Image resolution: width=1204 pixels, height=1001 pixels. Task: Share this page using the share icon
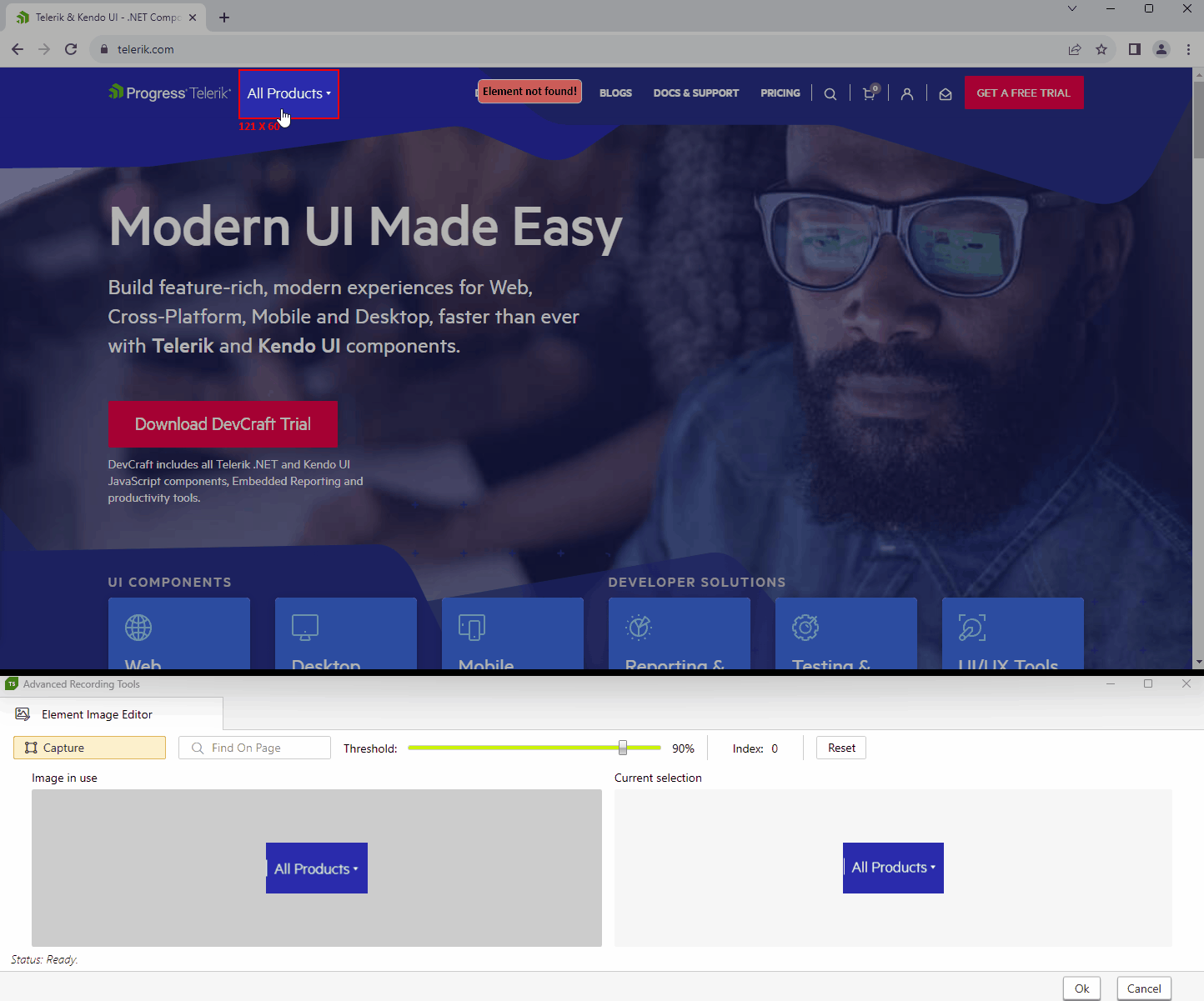pos(1075,49)
